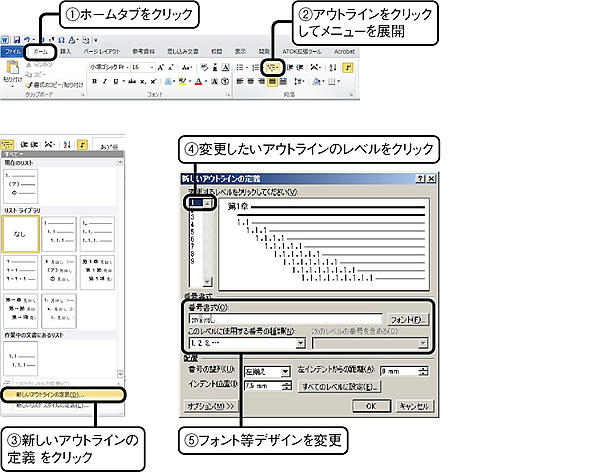Screen dimensions: 600x472
Task: Toggle Bold formatting in the Font group
Action: pos(93,82)
